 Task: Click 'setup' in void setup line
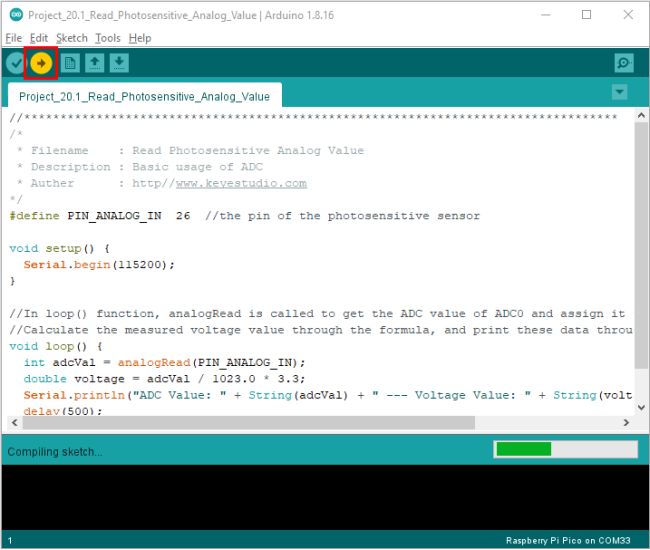point(63,249)
